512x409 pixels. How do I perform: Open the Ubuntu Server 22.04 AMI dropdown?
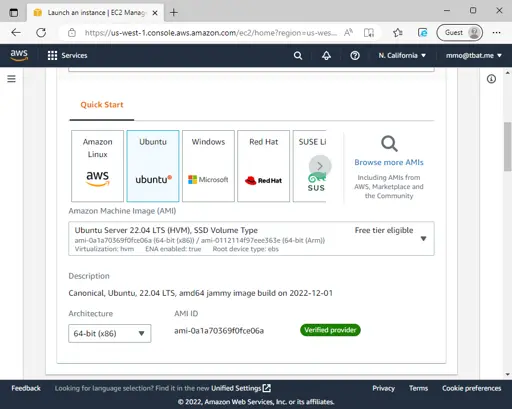(x=251, y=239)
